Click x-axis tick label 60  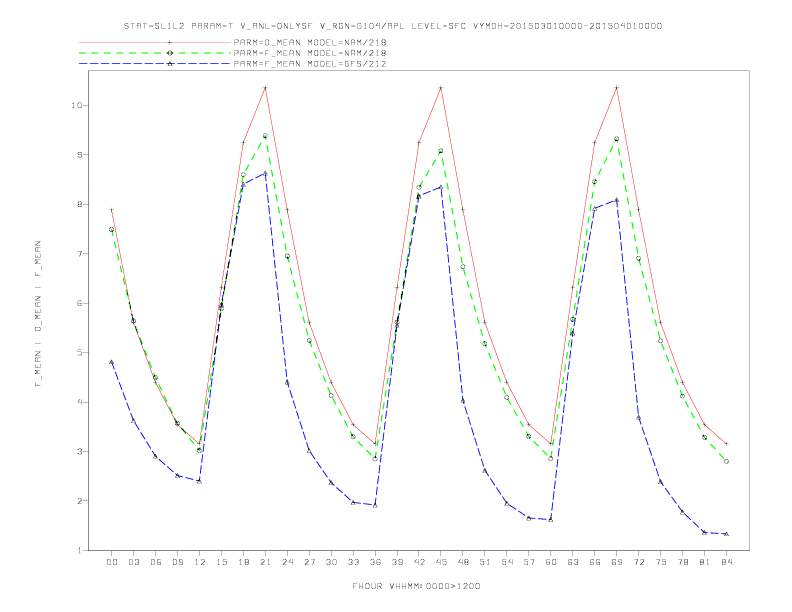coord(551,562)
